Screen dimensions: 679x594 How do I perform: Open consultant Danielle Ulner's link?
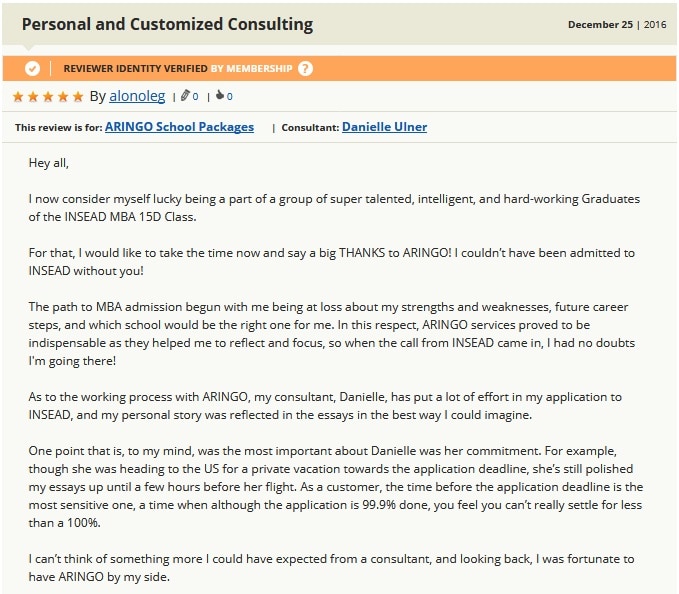[x=385, y=127]
